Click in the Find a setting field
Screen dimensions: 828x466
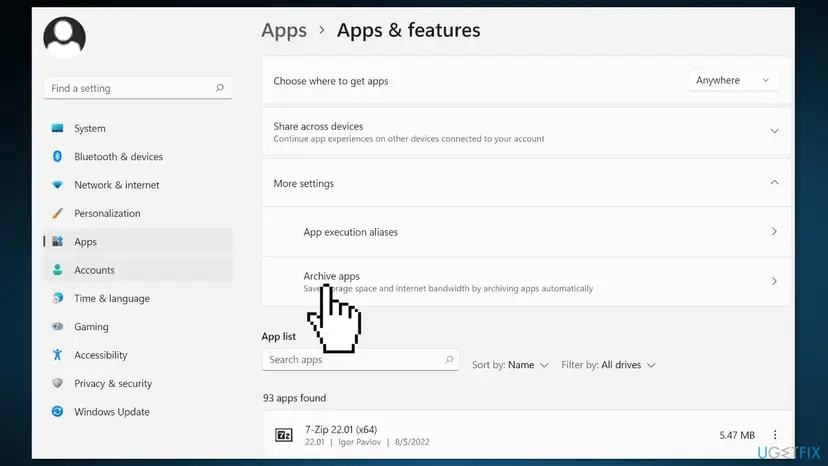(138, 88)
